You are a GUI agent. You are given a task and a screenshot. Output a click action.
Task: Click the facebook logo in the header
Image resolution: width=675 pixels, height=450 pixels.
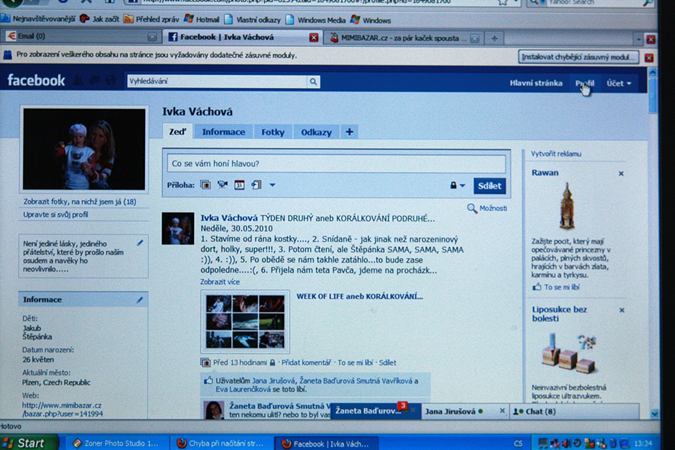pyautogui.click(x=36, y=81)
